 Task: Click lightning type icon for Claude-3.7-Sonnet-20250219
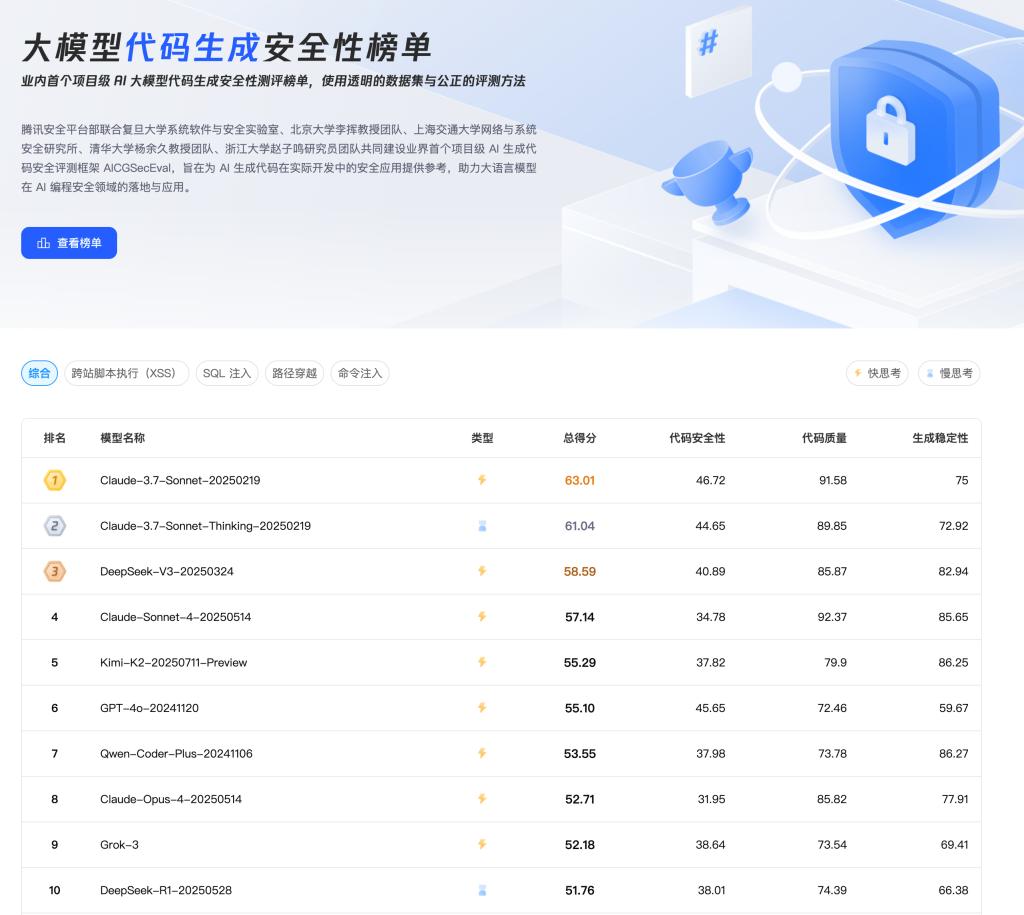click(x=482, y=480)
